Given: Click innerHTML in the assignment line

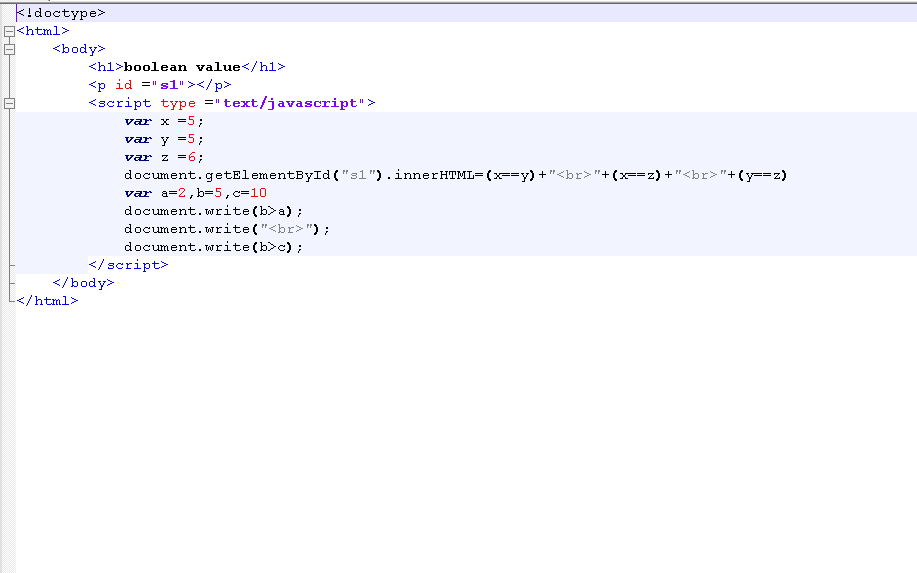Looking at the screenshot, I should click(x=432, y=175).
